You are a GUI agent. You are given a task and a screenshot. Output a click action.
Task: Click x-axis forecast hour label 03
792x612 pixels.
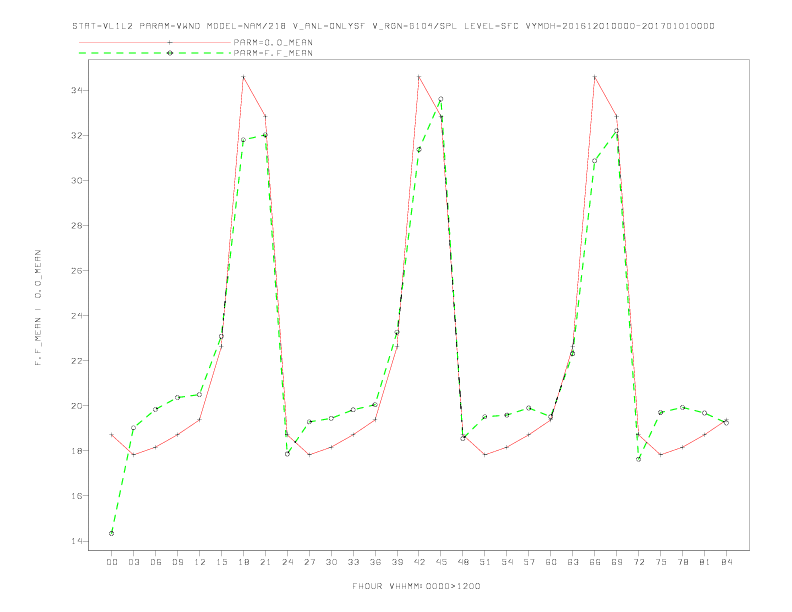pyautogui.click(x=133, y=562)
